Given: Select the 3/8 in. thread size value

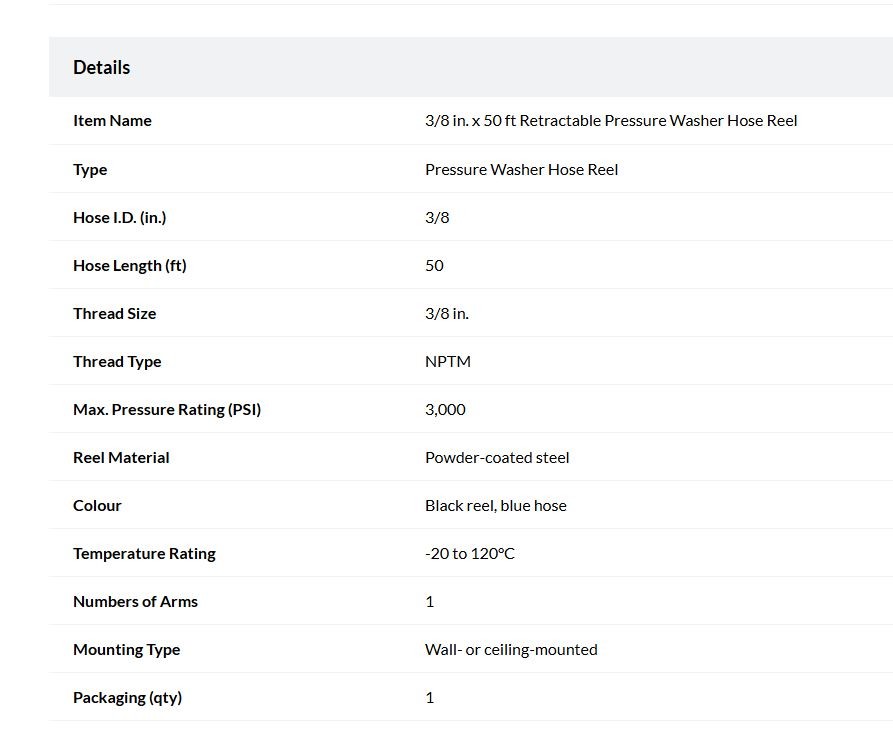Looking at the screenshot, I should [x=446, y=313].
